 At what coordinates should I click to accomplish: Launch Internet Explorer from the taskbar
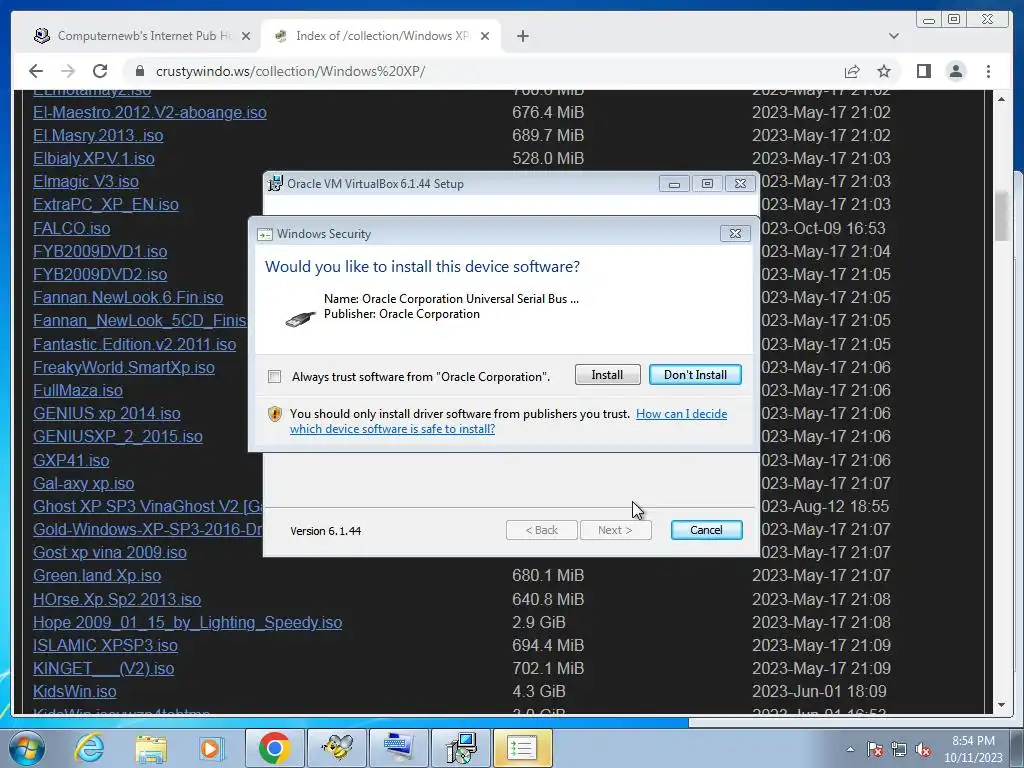click(x=89, y=748)
